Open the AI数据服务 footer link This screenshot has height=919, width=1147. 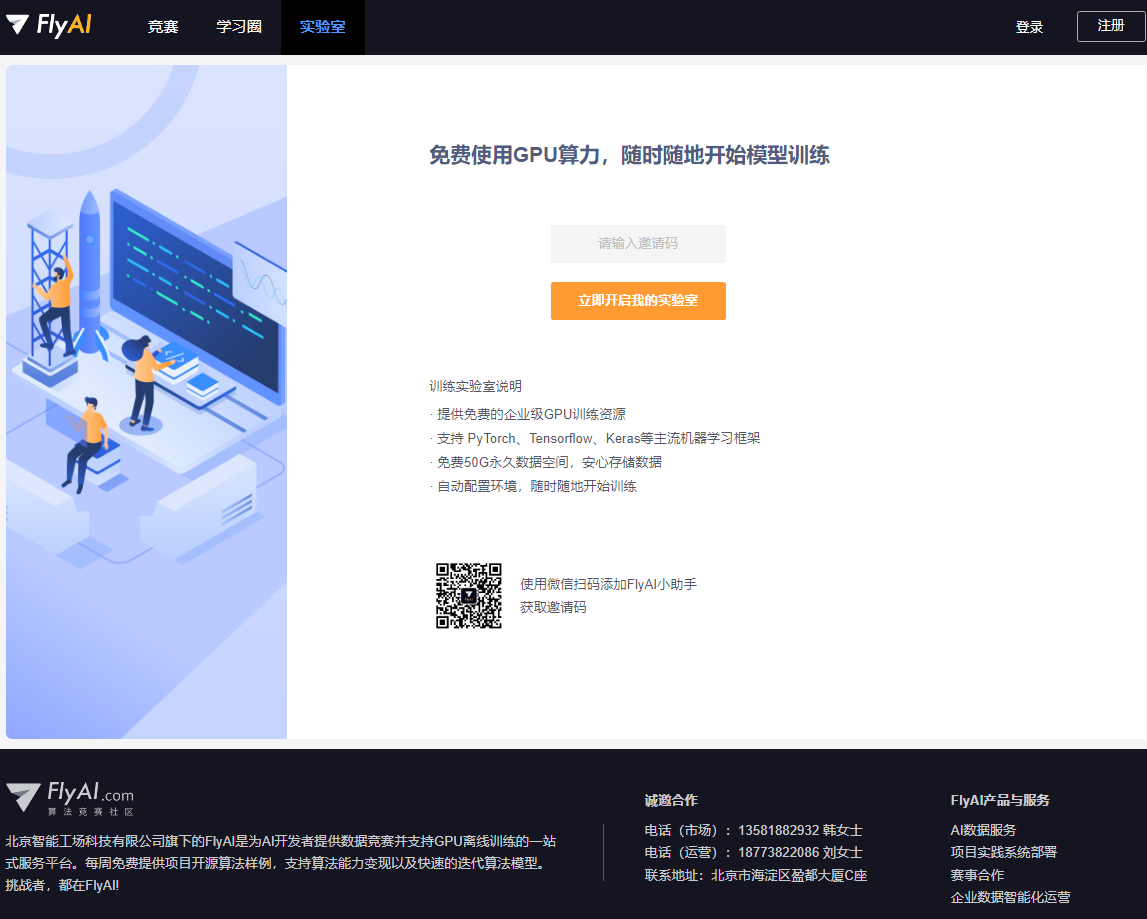click(982, 830)
